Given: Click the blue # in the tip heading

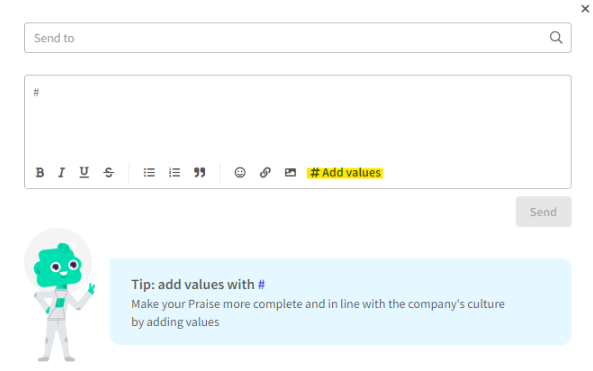Looking at the screenshot, I should tap(261, 284).
